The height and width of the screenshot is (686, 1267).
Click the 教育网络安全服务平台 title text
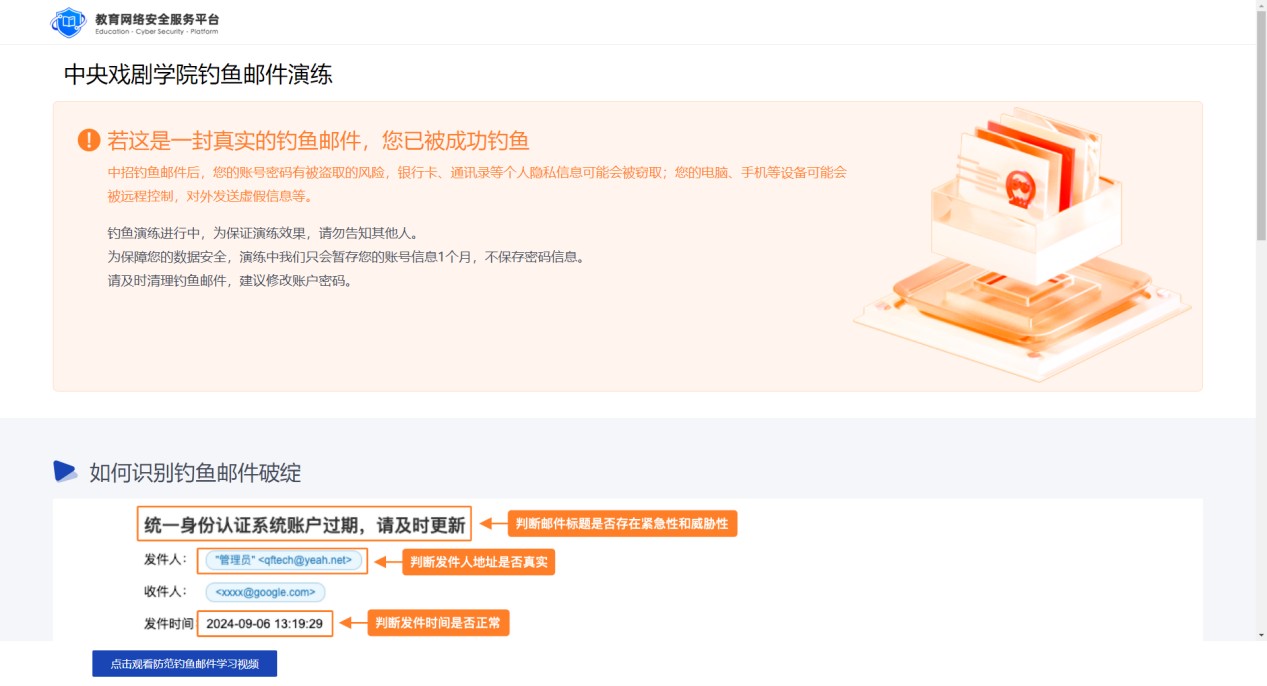pyautogui.click(x=157, y=18)
